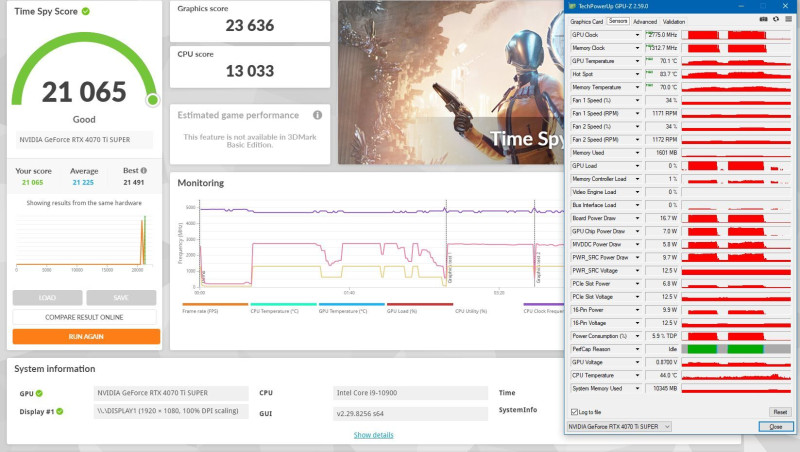Click the CPU score value 13 033
This screenshot has width=800, height=452.
[250, 71]
